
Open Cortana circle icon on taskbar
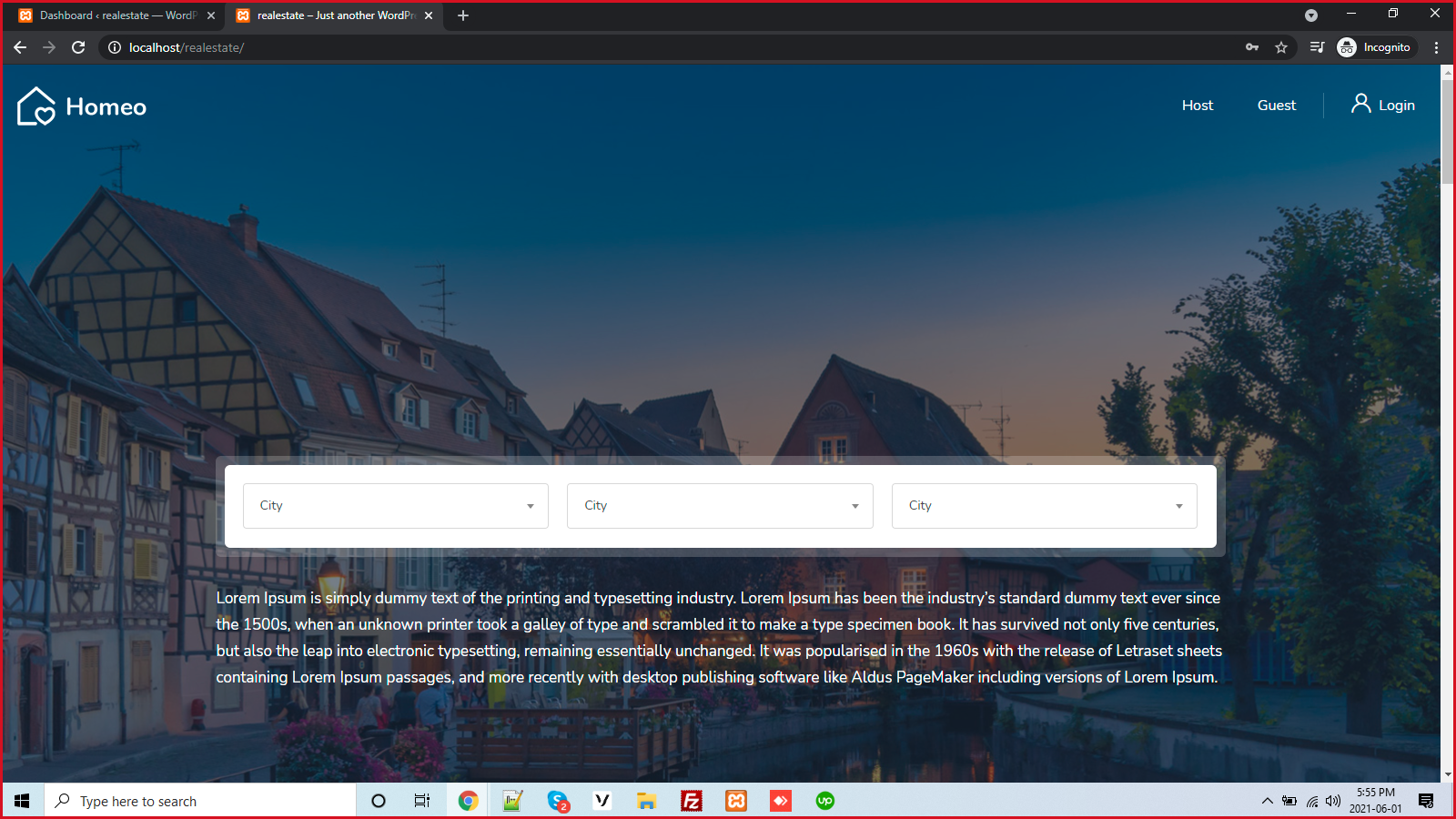click(379, 801)
